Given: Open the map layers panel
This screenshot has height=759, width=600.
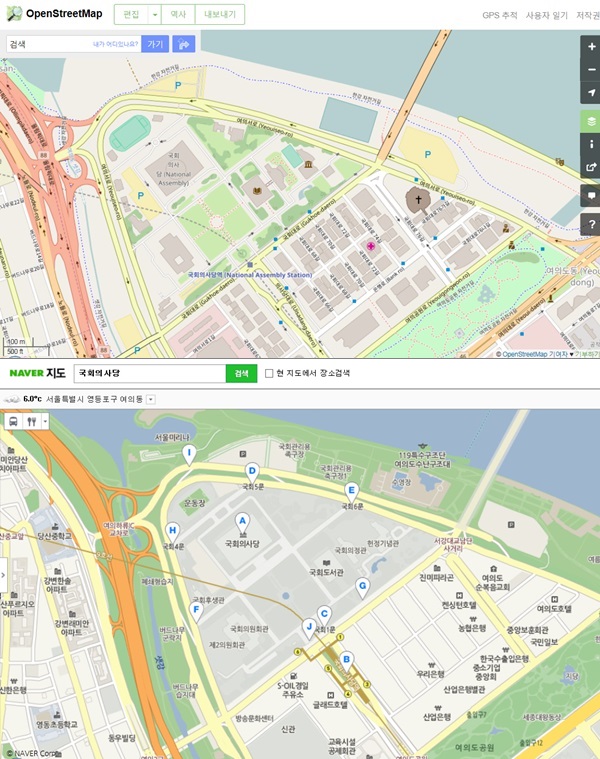Looking at the screenshot, I should pos(591,121).
